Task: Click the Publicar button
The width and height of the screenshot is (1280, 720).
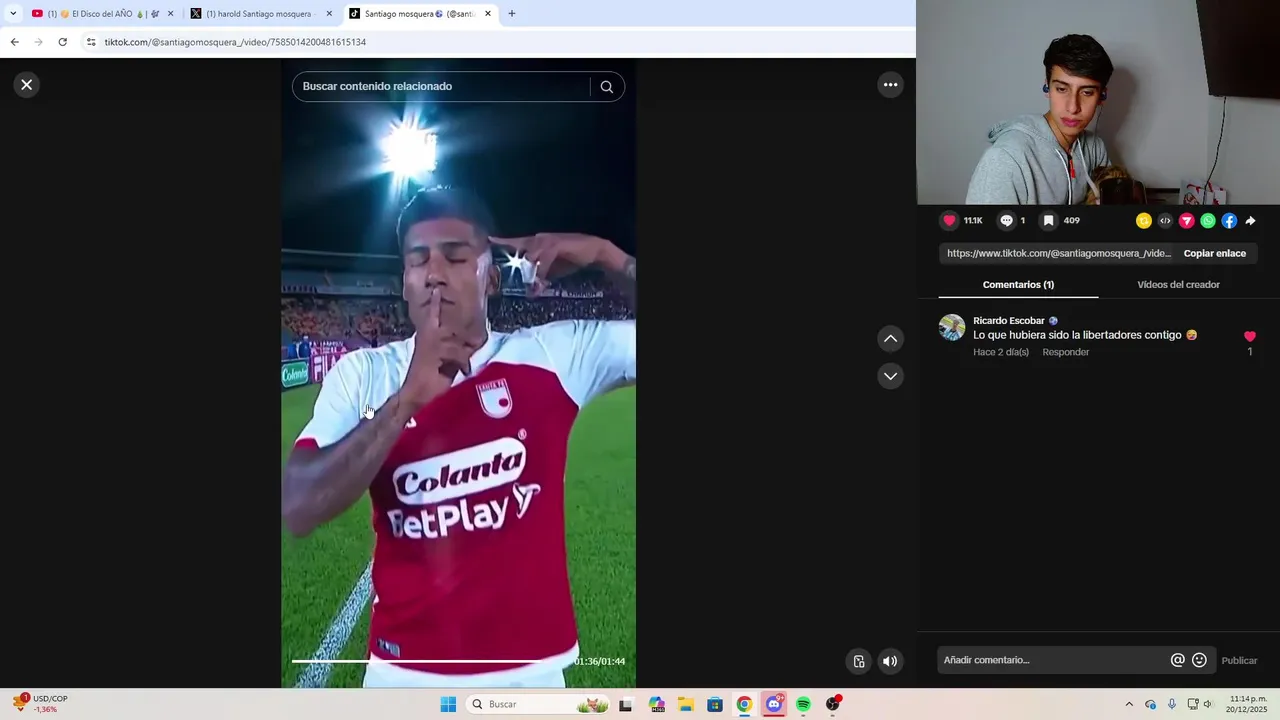Action: coord(1239,660)
